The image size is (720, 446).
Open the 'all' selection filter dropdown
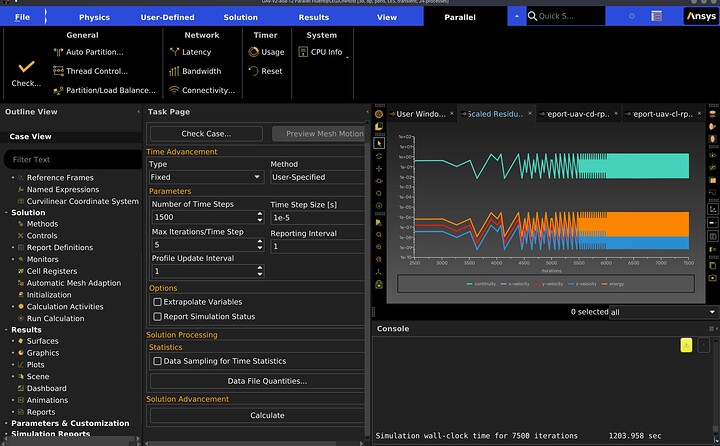point(663,312)
